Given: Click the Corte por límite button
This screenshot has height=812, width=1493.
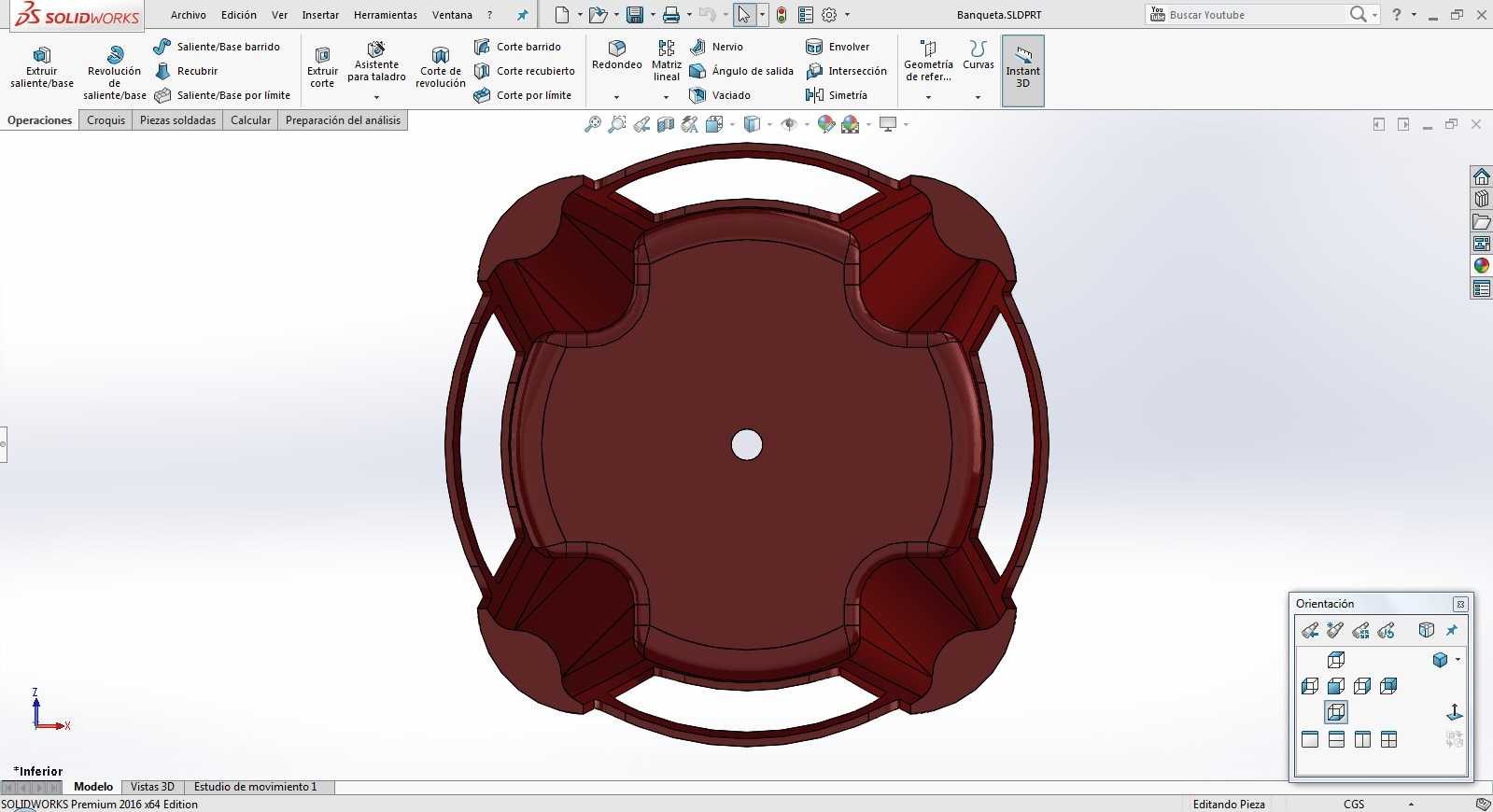Looking at the screenshot, I should [523, 95].
